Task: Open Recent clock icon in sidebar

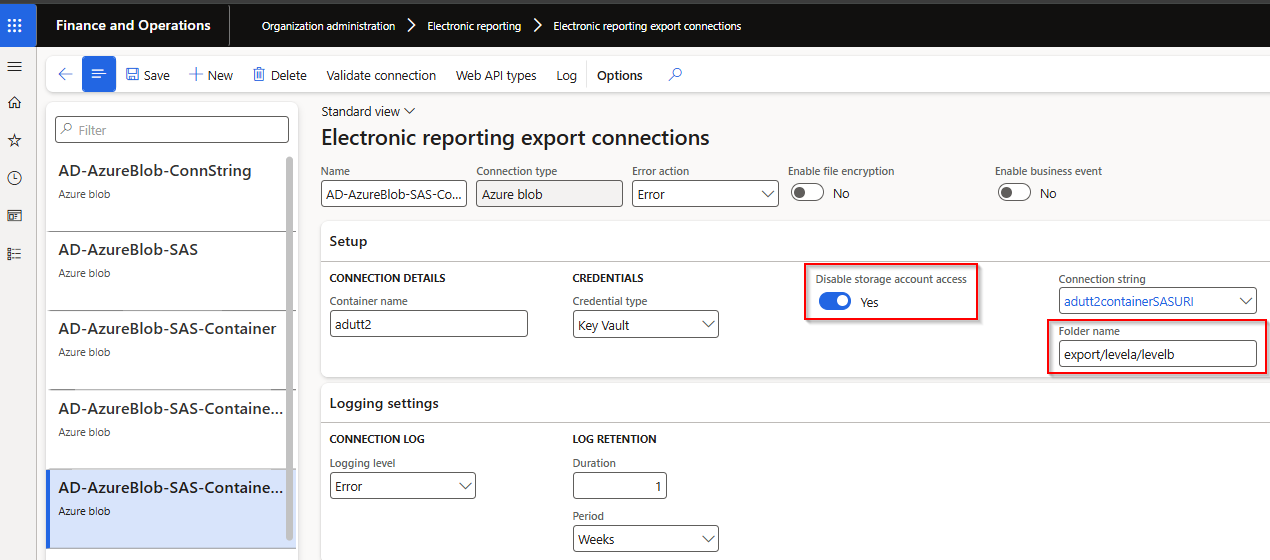Action: coord(15,178)
